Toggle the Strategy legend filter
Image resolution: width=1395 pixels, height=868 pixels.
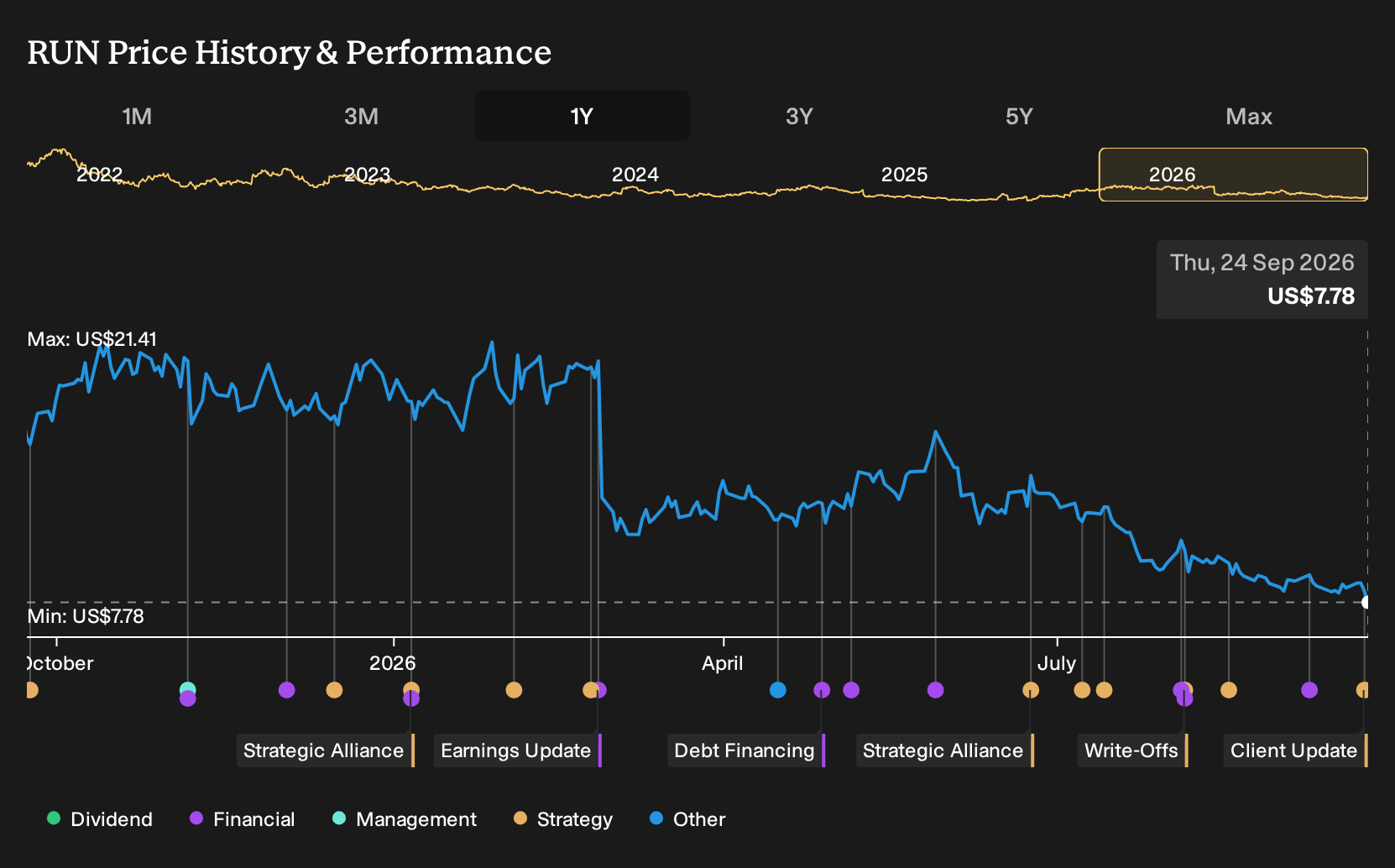(x=563, y=819)
